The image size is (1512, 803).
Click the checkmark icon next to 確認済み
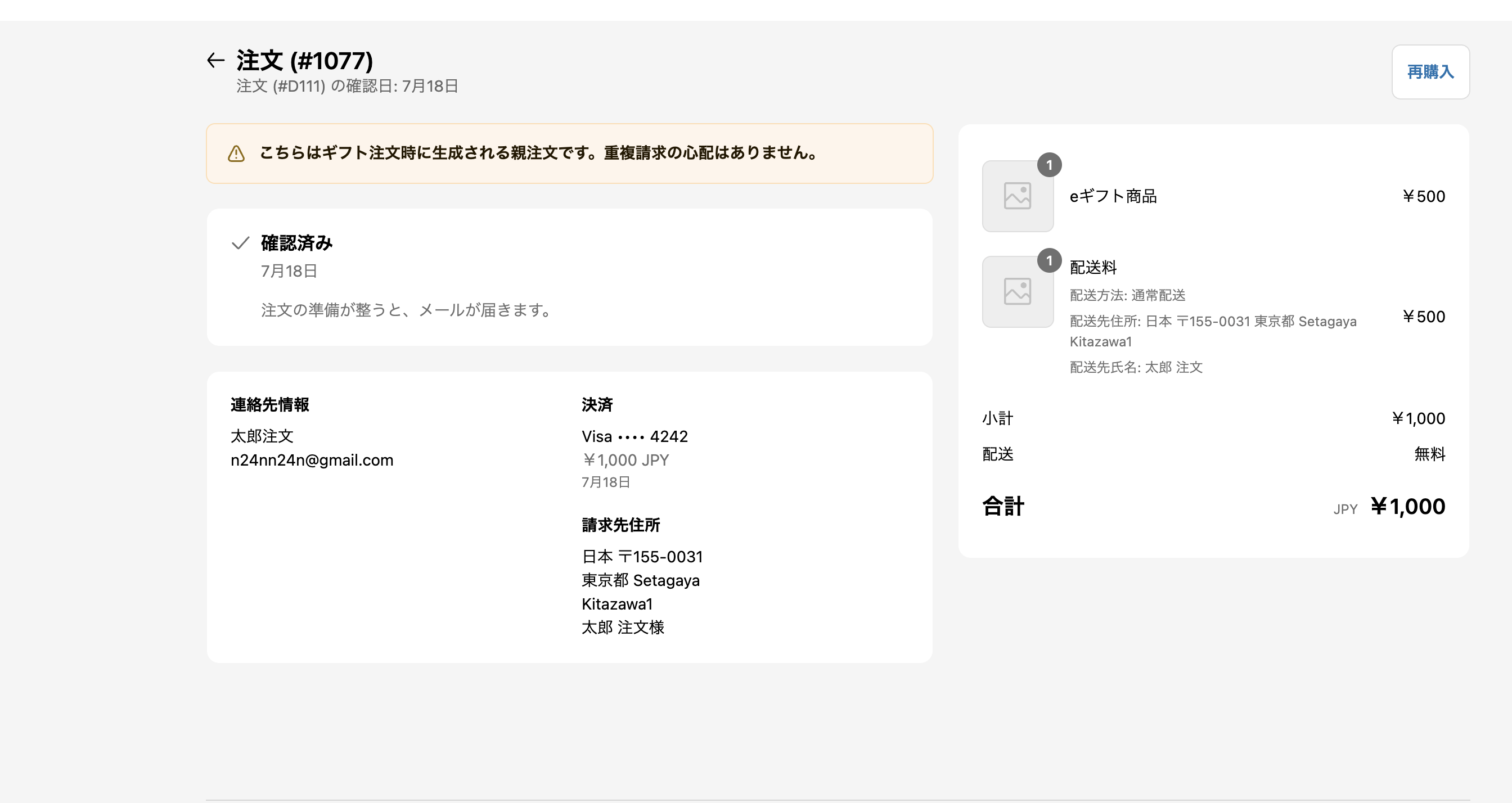241,243
